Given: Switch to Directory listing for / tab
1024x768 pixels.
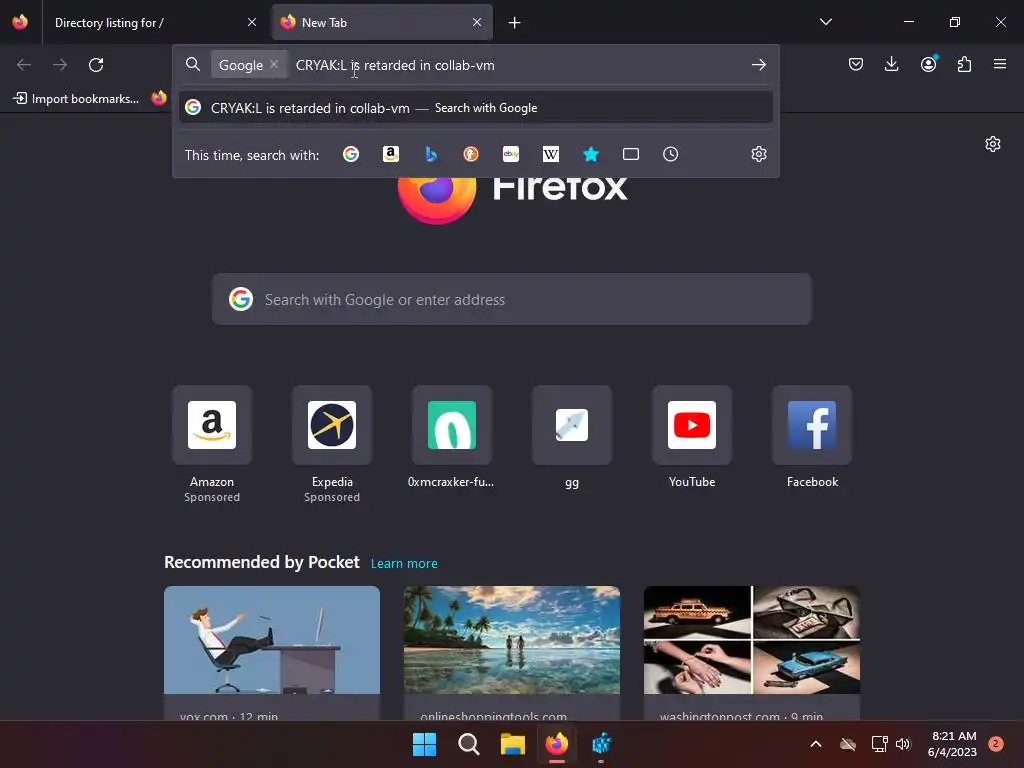Looking at the screenshot, I should 154,22.
